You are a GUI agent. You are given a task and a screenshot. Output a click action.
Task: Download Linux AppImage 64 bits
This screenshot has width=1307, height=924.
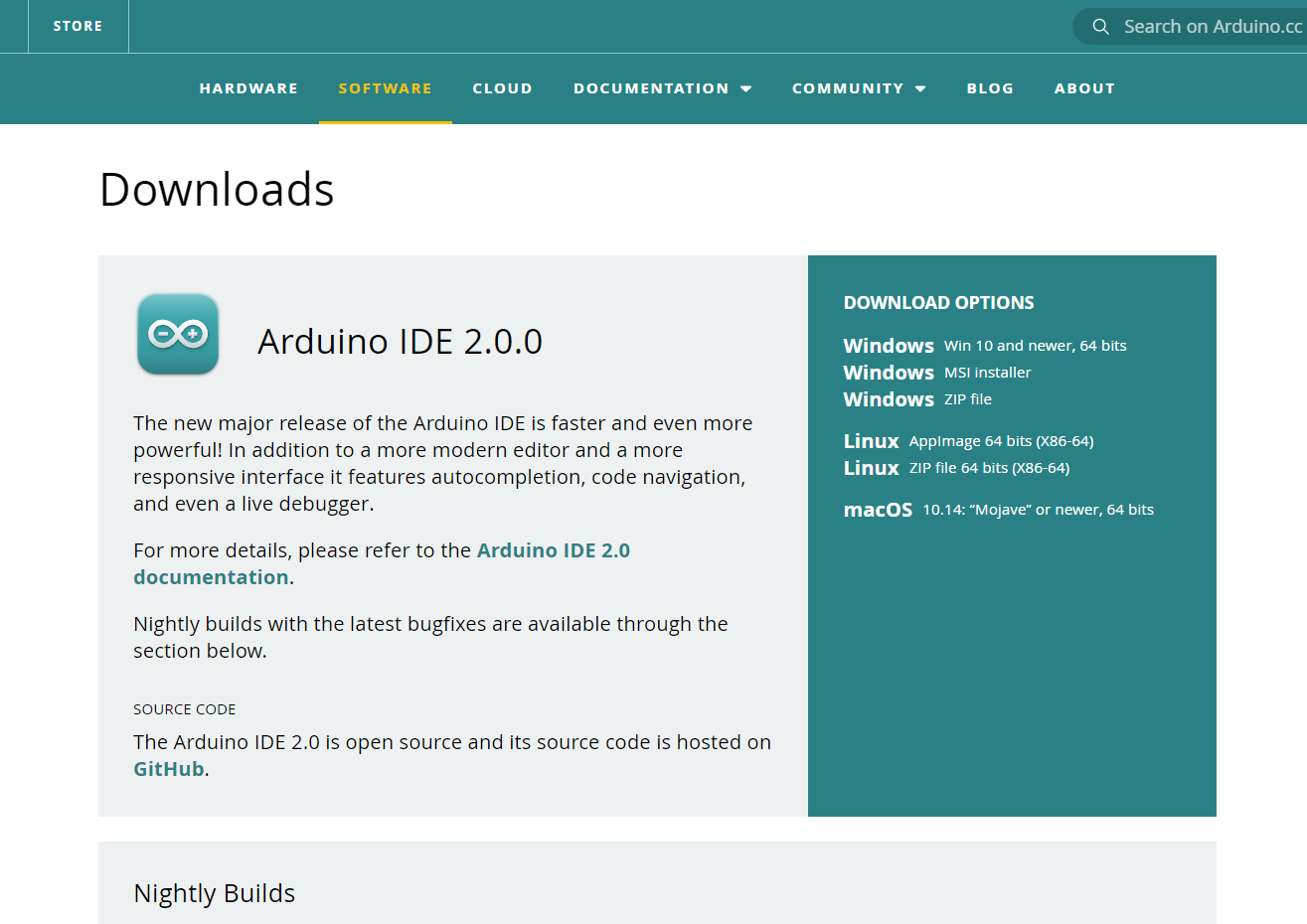tap(968, 441)
